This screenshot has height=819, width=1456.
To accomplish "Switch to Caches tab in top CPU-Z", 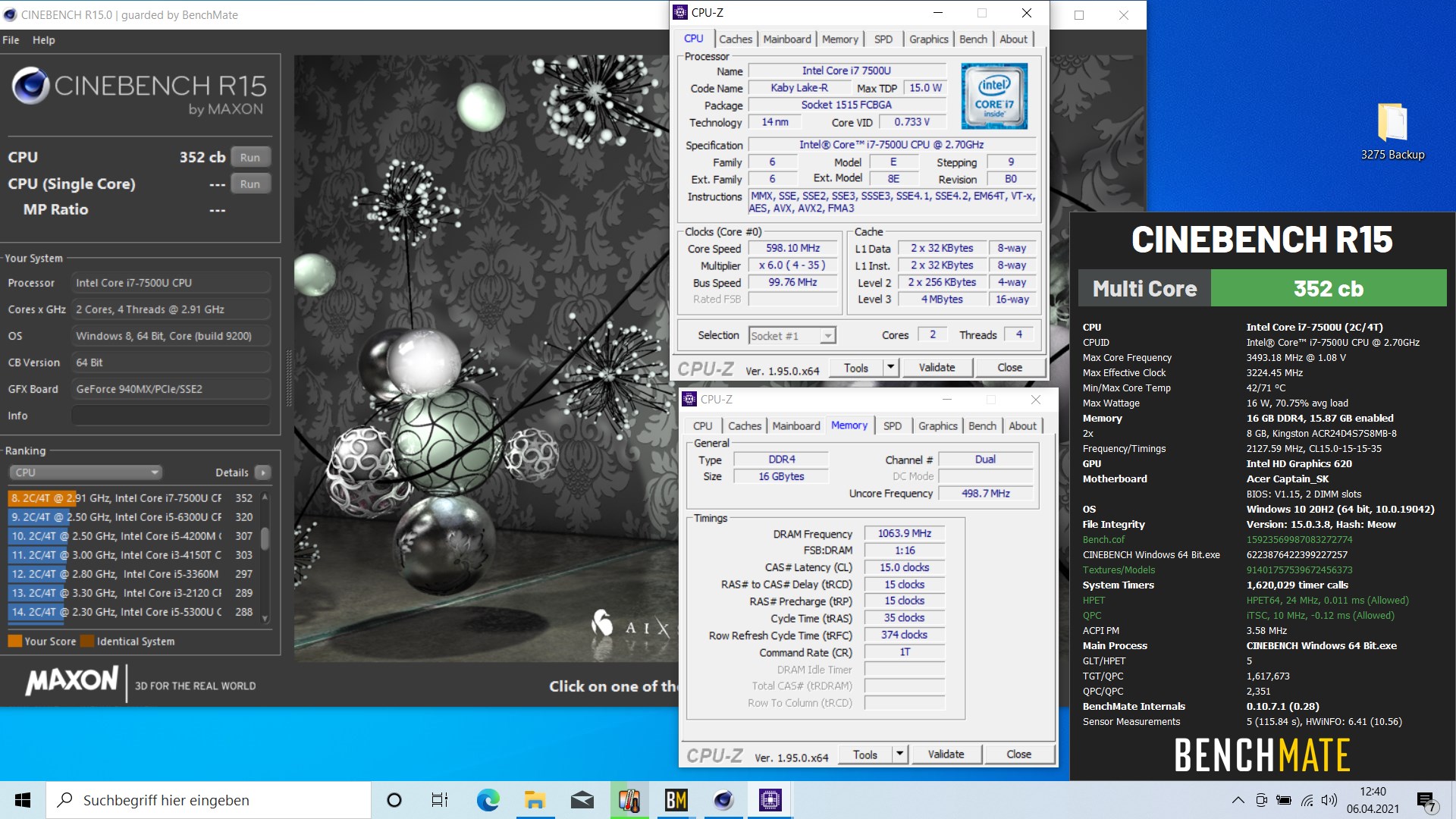I will 735,39.
